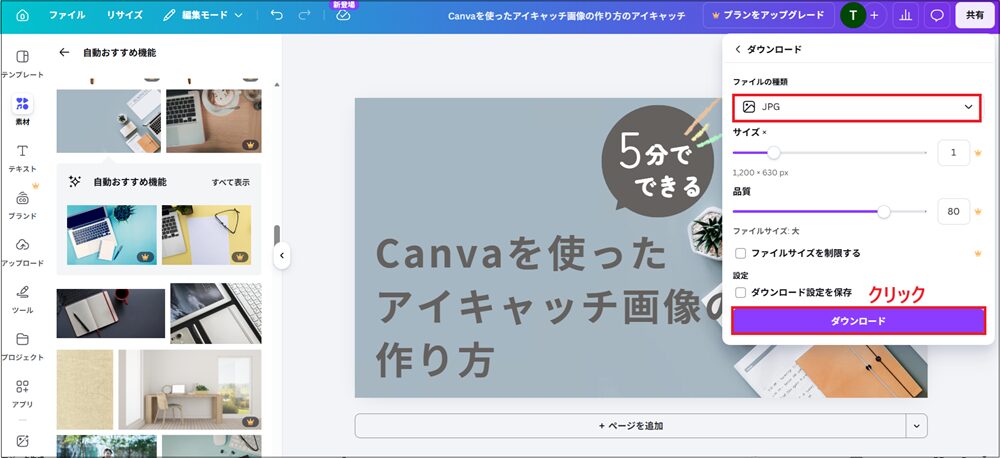Select the desk stationery on grey thumbnail
Screen dimensions: 1000x458
point(109,121)
